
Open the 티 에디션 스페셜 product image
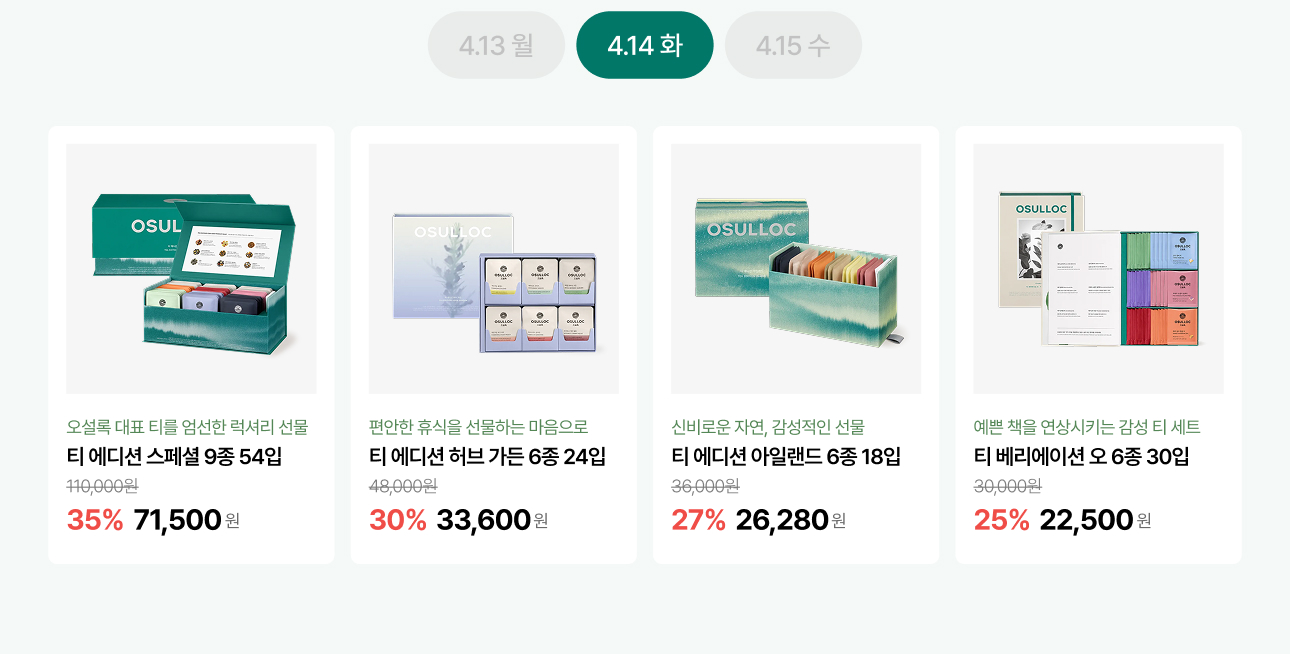tap(191, 269)
